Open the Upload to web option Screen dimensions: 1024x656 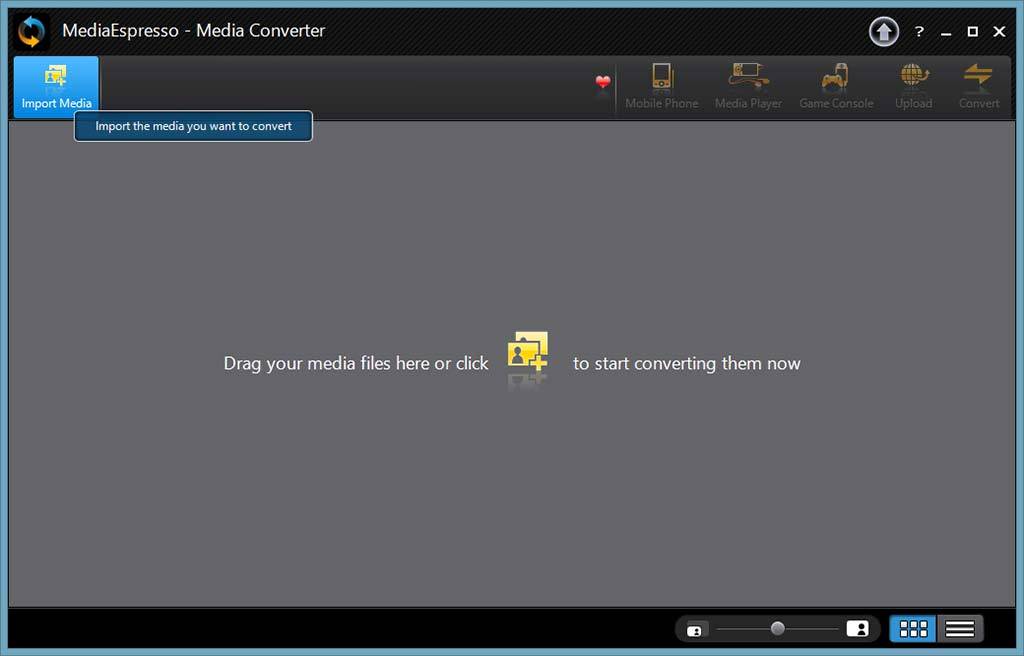[914, 86]
